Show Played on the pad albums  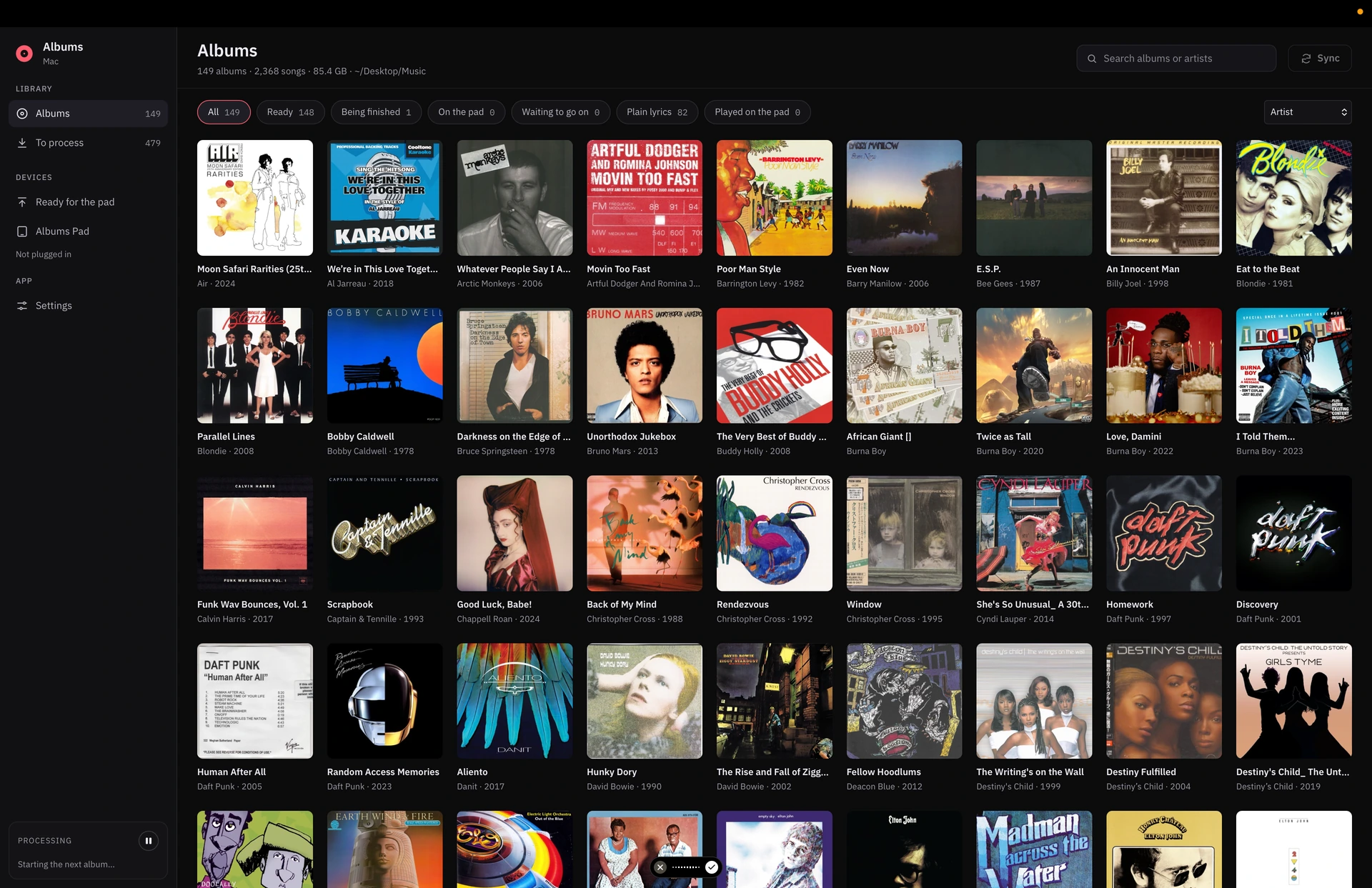[x=757, y=112]
